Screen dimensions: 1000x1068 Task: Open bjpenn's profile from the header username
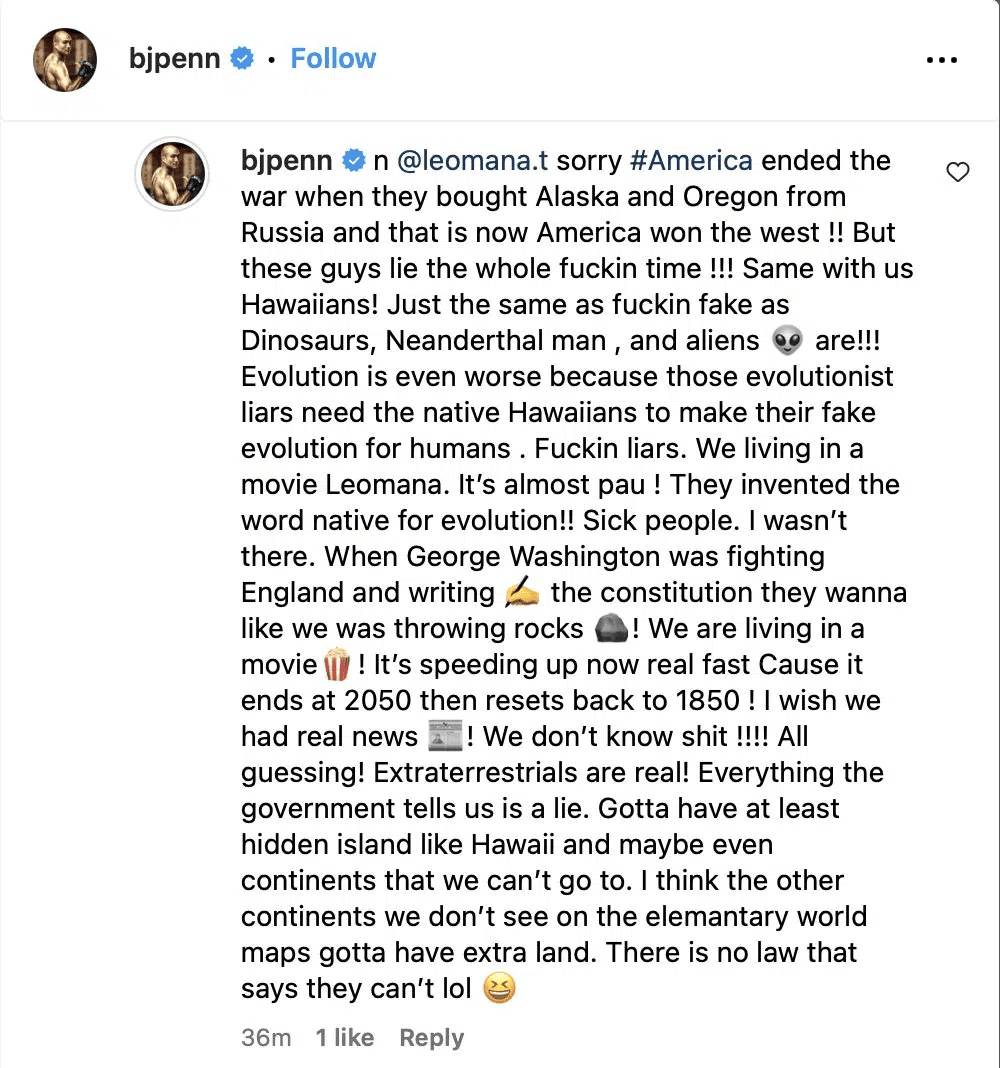click(x=176, y=58)
